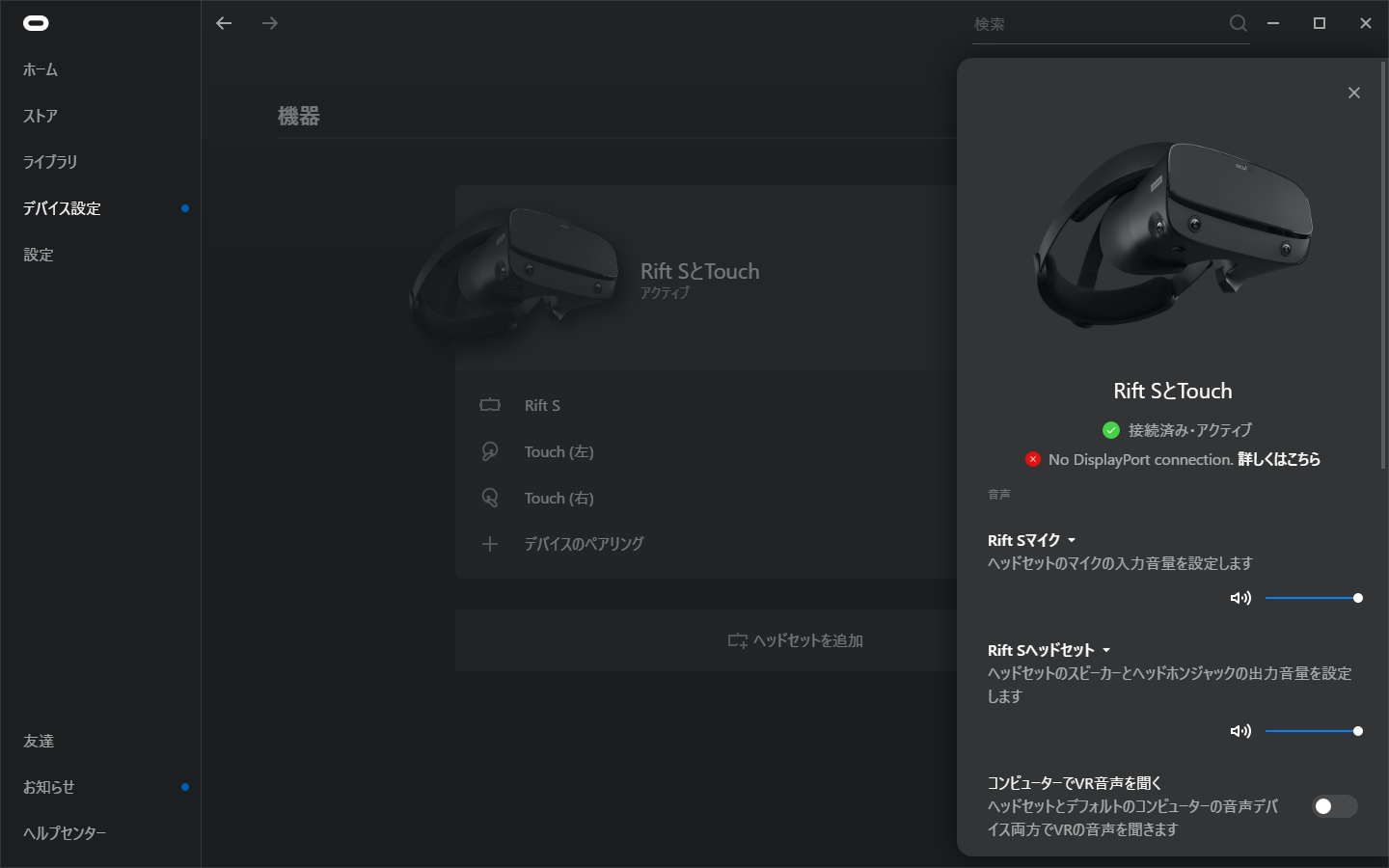1389x868 pixels.
Task: Click the Touch (左) controller icon
Action: coord(490,451)
